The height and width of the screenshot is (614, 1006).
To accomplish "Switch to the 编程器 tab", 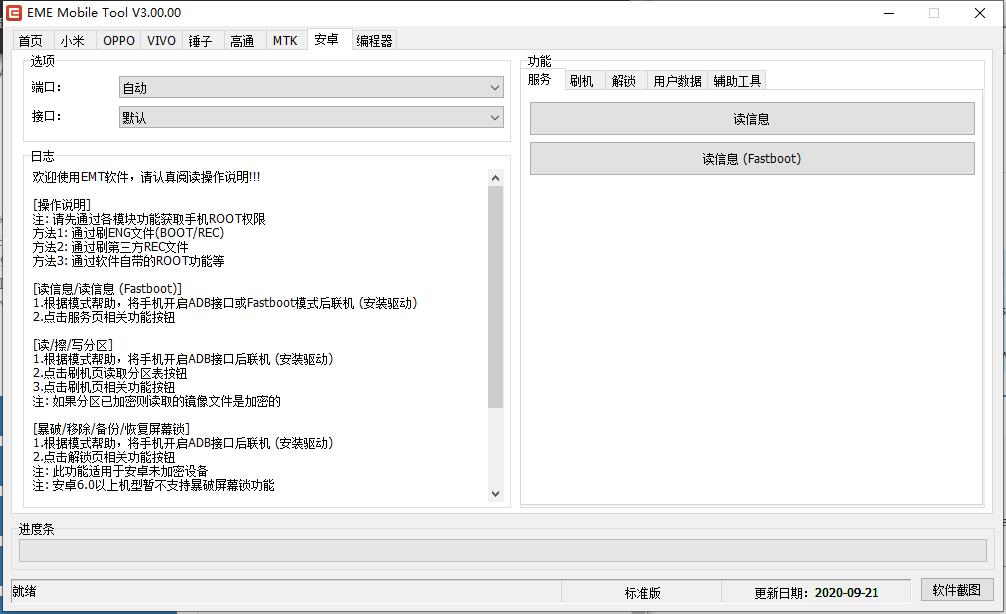I will [374, 41].
